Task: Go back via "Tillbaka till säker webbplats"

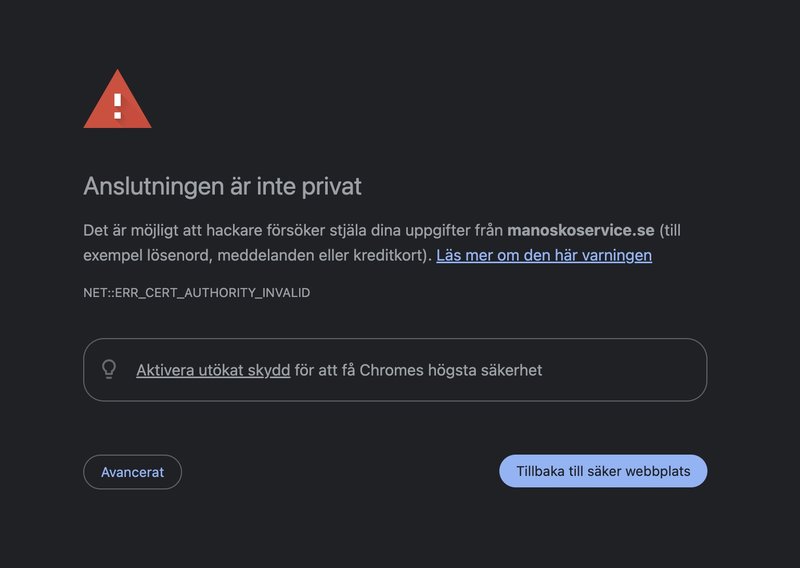Action: [603, 471]
